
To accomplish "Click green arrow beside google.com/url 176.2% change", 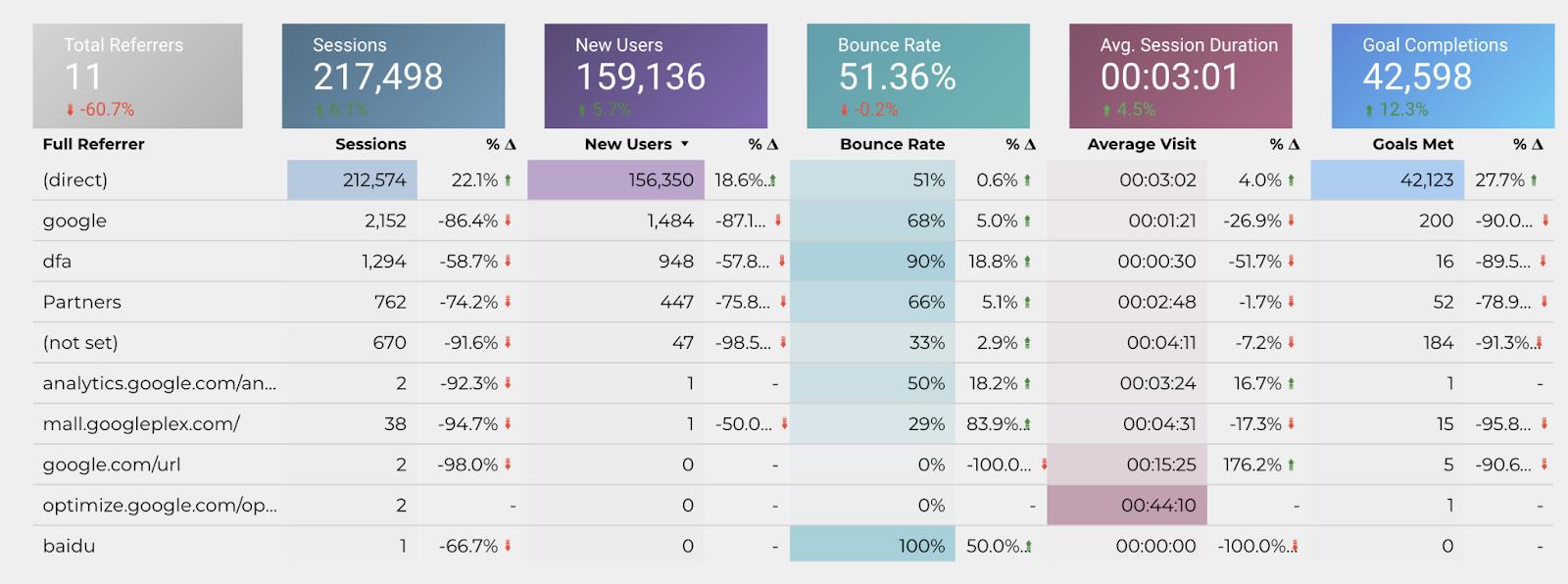I will (x=1291, y=465).
